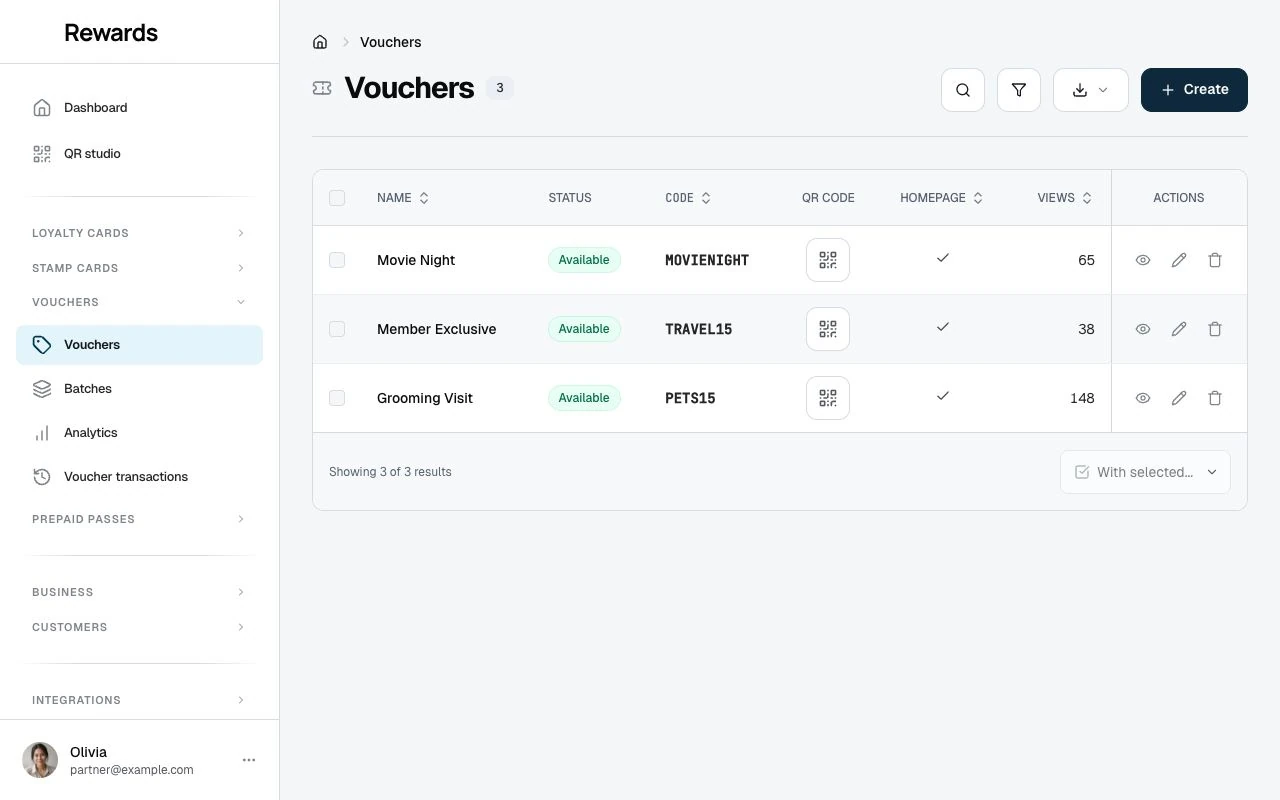Expand the Loyalty Cards section

coord(139,233)
